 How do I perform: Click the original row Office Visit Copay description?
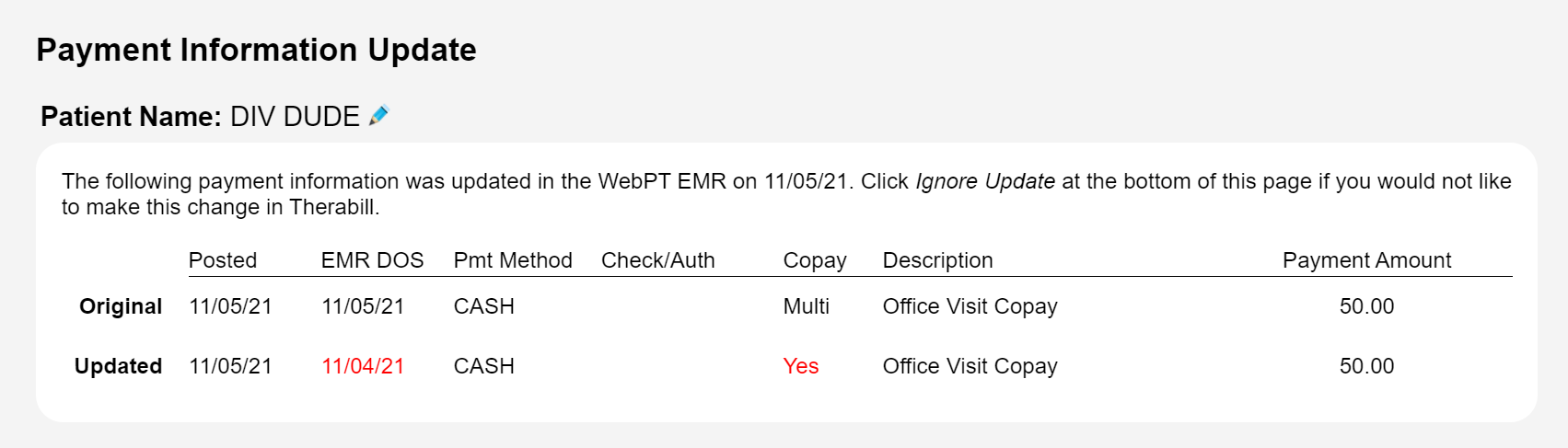(970, 306)
